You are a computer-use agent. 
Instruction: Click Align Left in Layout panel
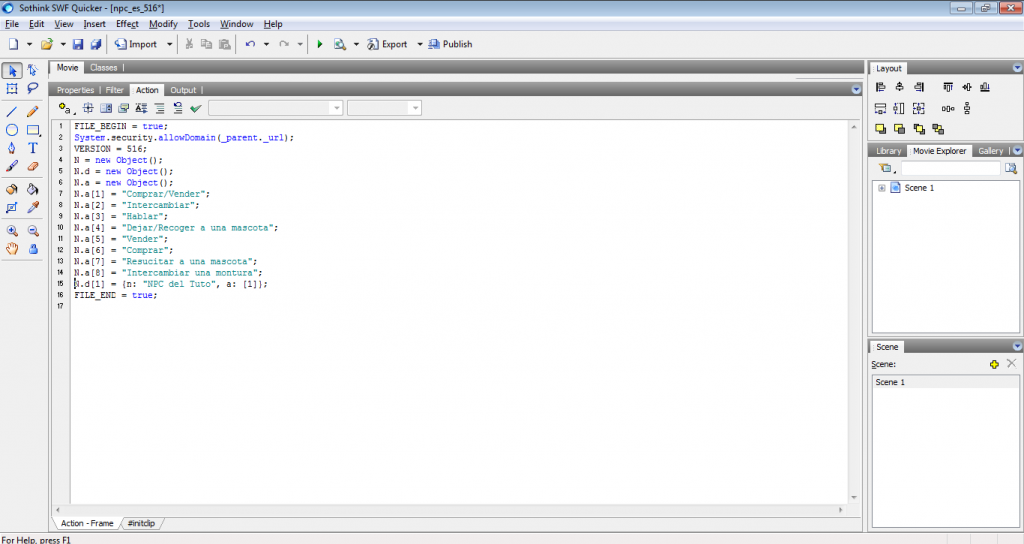[x=880, y=87]
